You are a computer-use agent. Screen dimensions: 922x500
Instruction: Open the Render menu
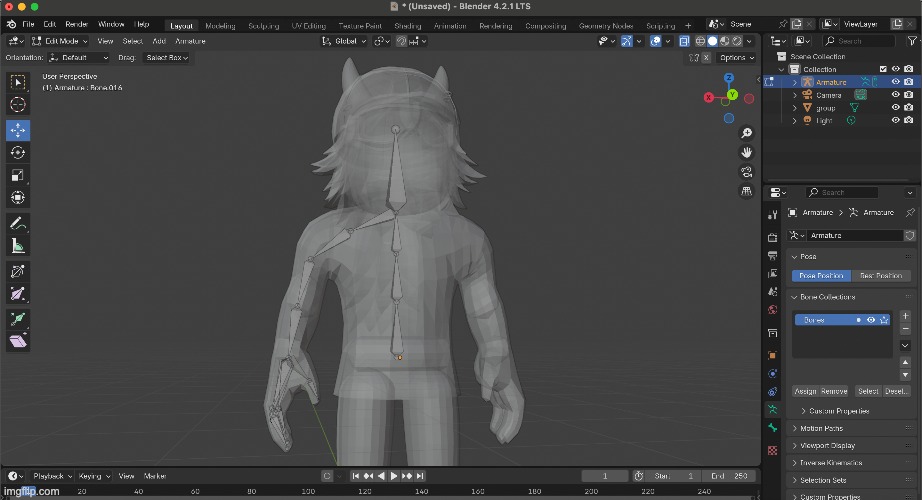coord(77,24)
